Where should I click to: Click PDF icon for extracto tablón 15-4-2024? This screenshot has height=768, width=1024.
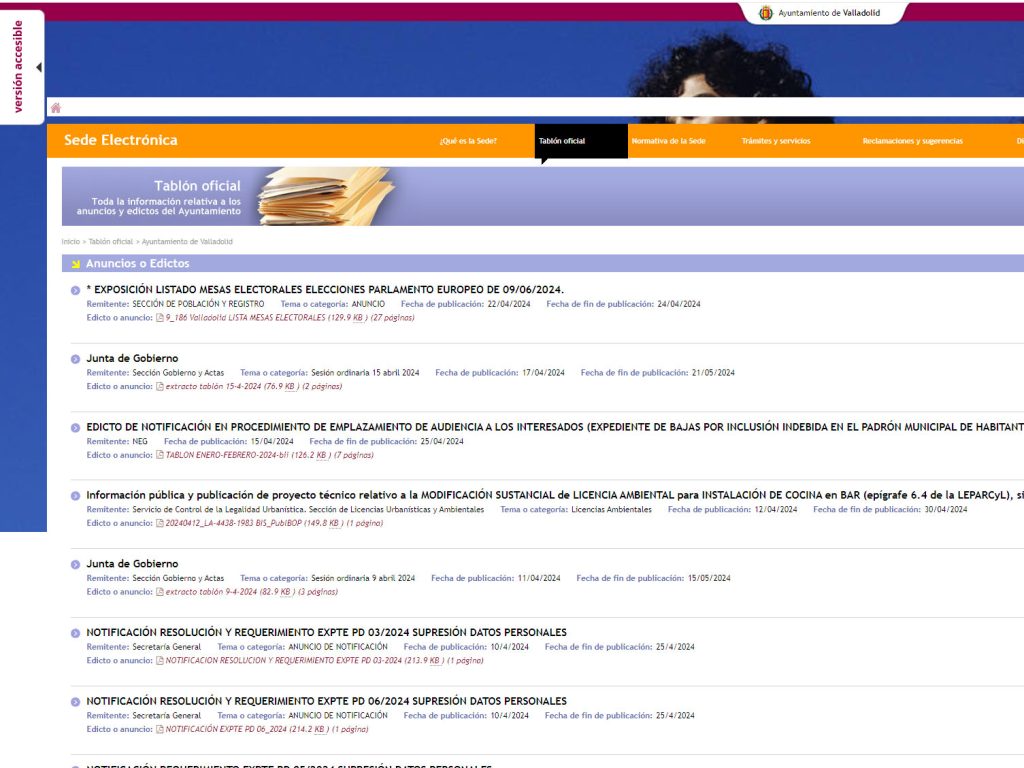160,386
